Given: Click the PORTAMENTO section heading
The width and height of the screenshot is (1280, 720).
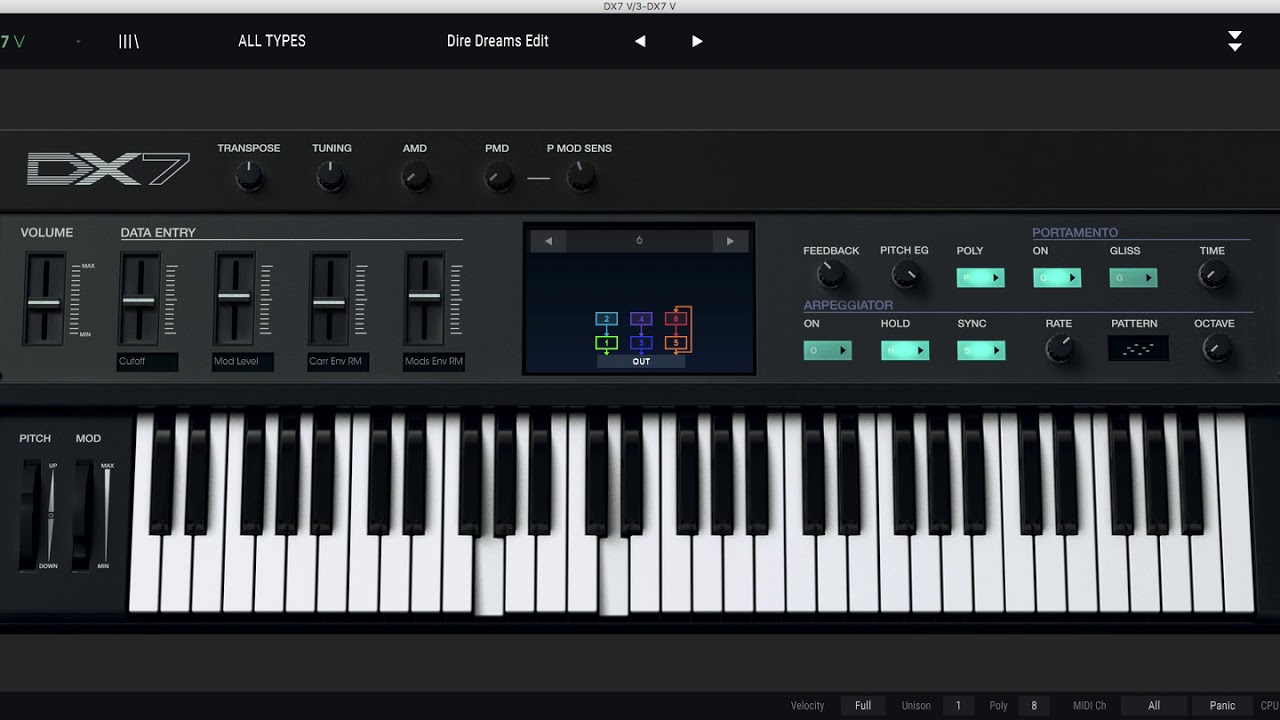Looking at the screenshot, I should coord(1075,233).
